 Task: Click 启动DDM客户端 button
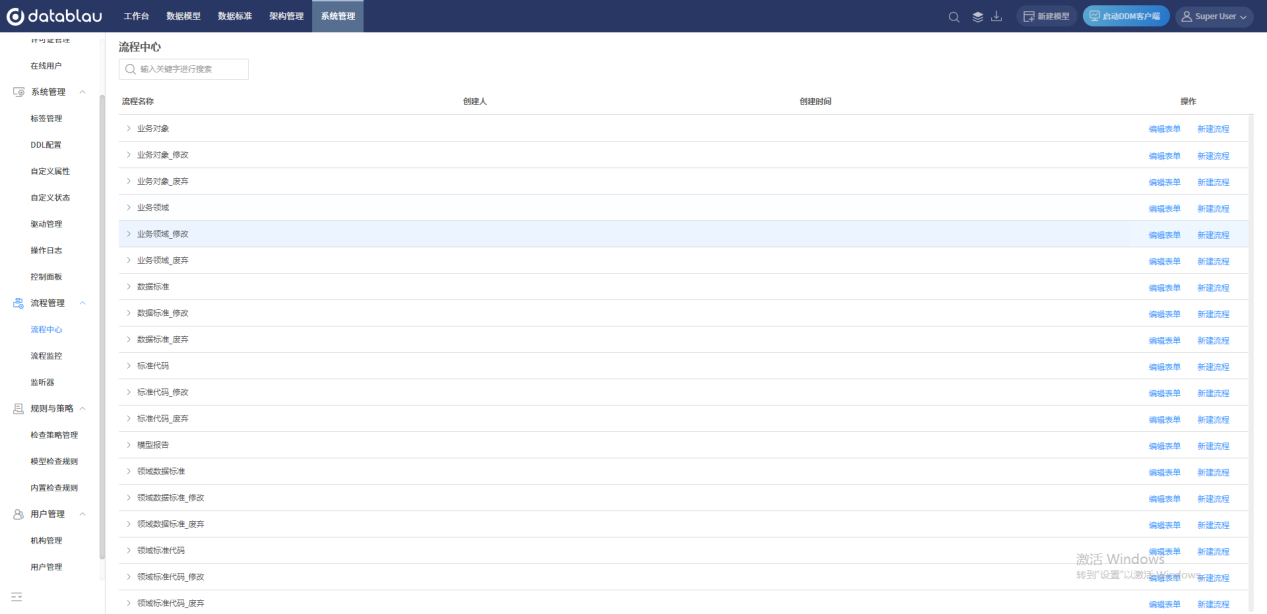tap(1126, 16)
